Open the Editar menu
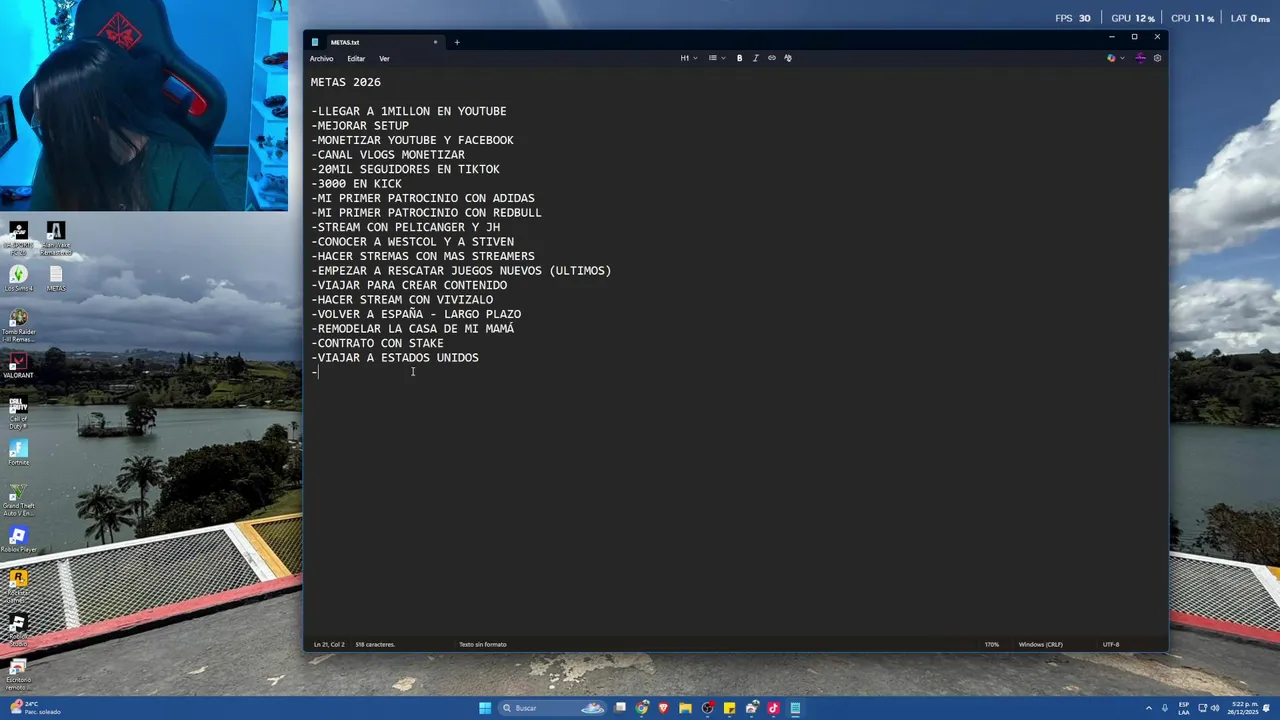Screen dimensions: 1280x720 pyautogui.click(x=356, y=58)
